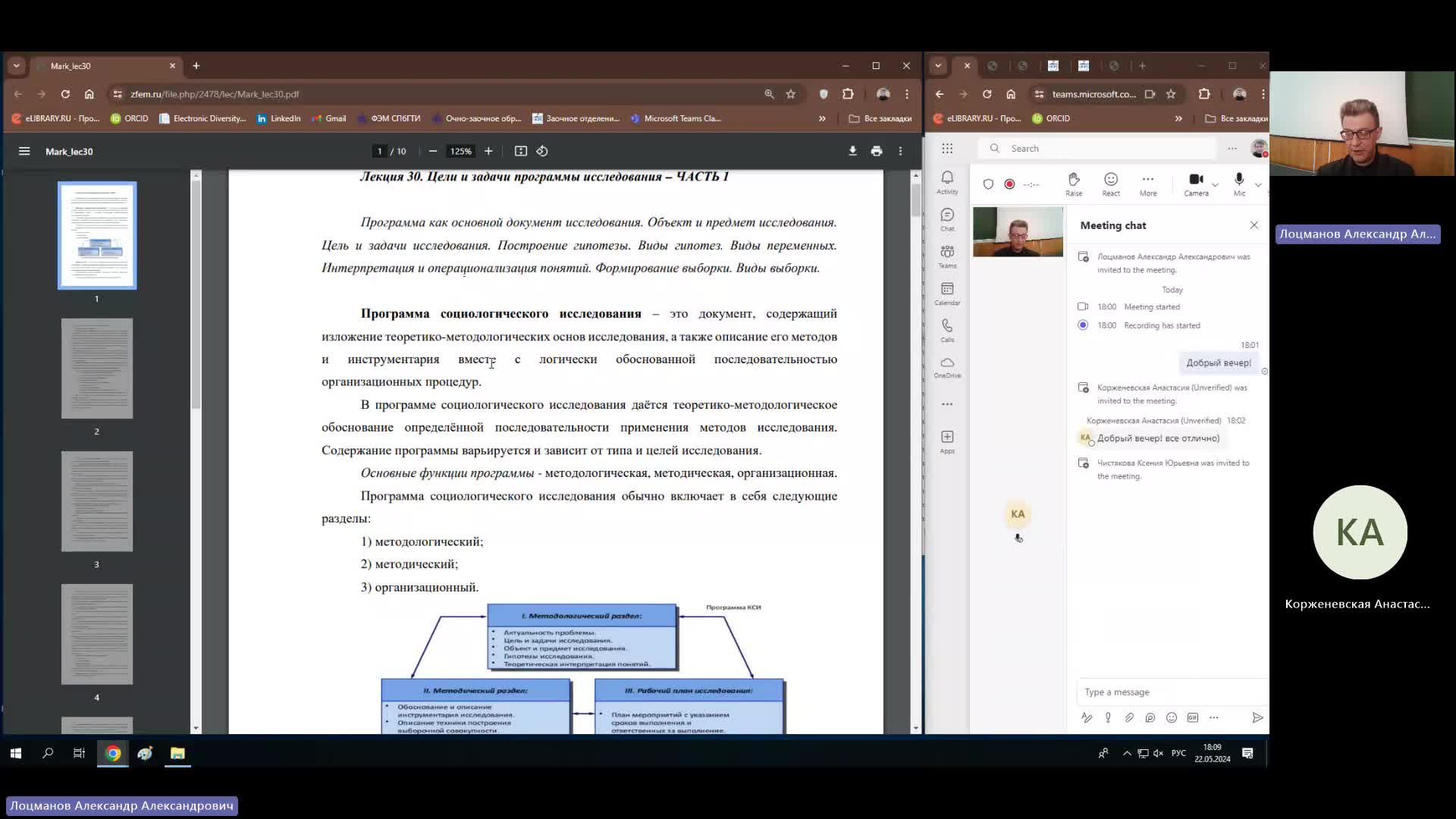Open Gmail bookmark
The width and height of the screenshot is (1456, 819).
tap(328, 118)
